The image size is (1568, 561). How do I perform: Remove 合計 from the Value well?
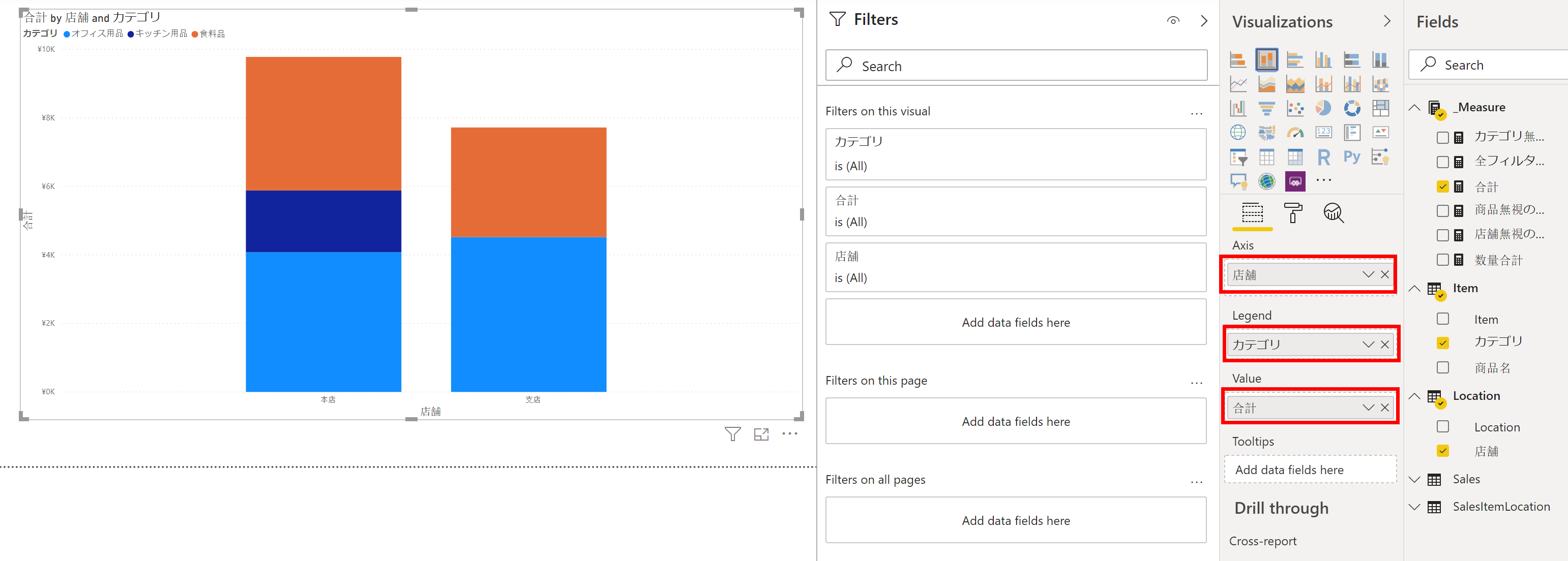[x=1385, y=408]
